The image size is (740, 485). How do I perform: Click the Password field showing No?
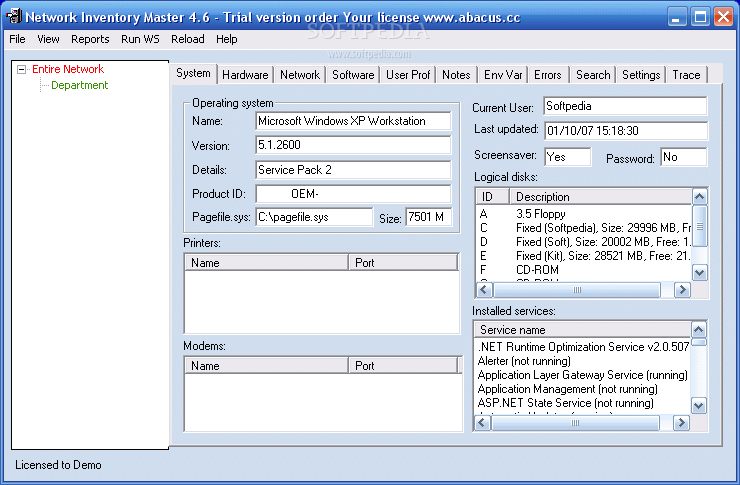coord(684,157)
